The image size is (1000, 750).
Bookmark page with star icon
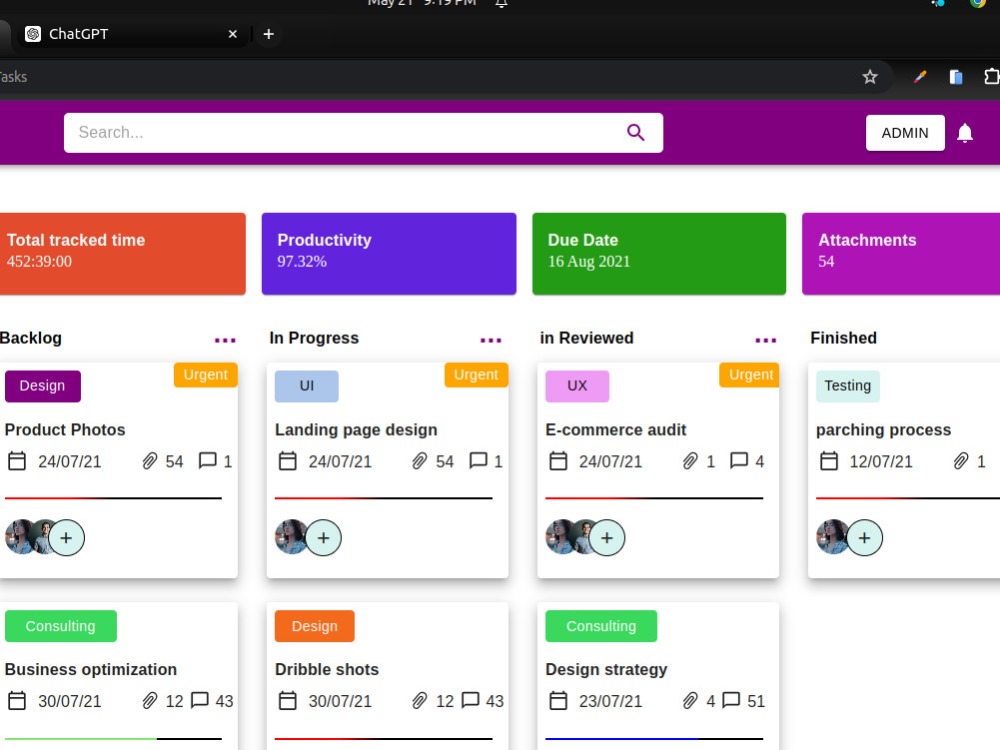tap(869, 77)
